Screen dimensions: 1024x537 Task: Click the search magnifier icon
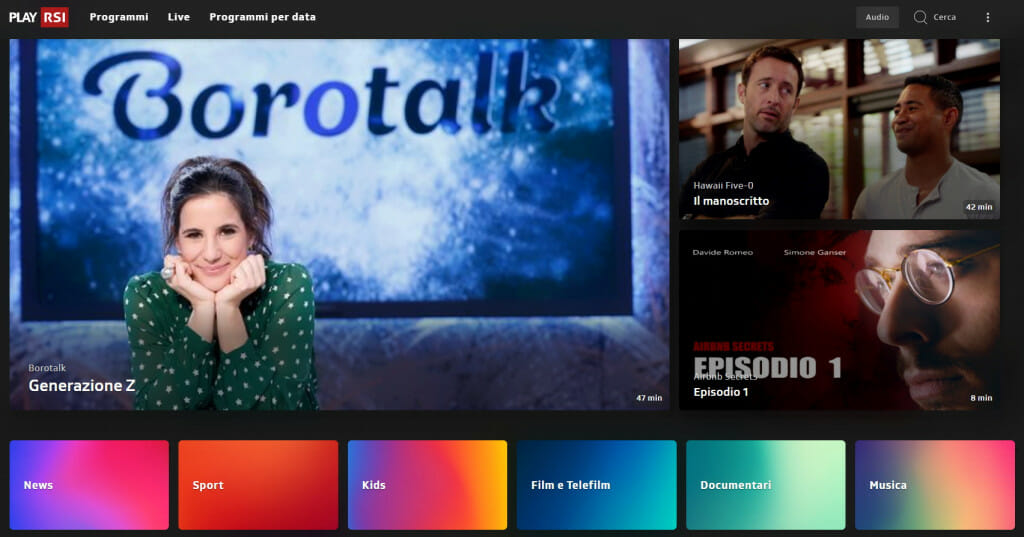pos(920,17)
